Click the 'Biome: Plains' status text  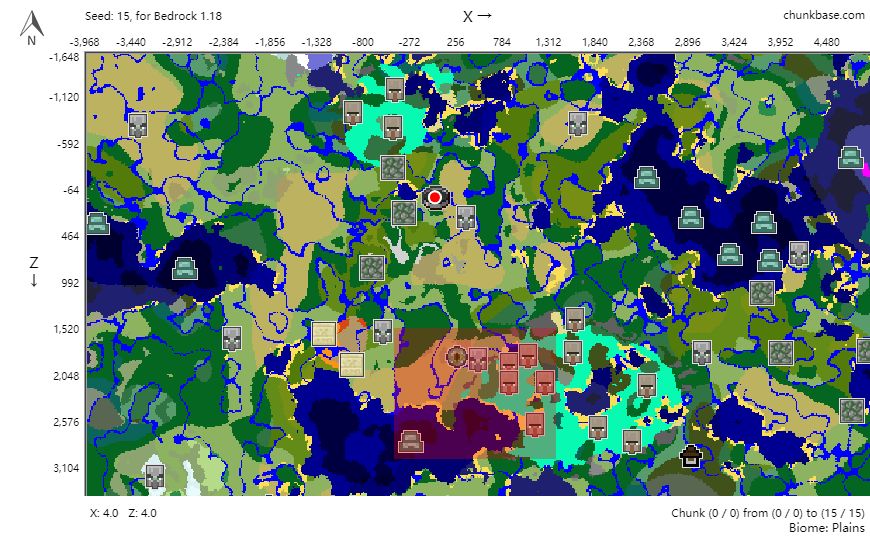pos(827,527)
